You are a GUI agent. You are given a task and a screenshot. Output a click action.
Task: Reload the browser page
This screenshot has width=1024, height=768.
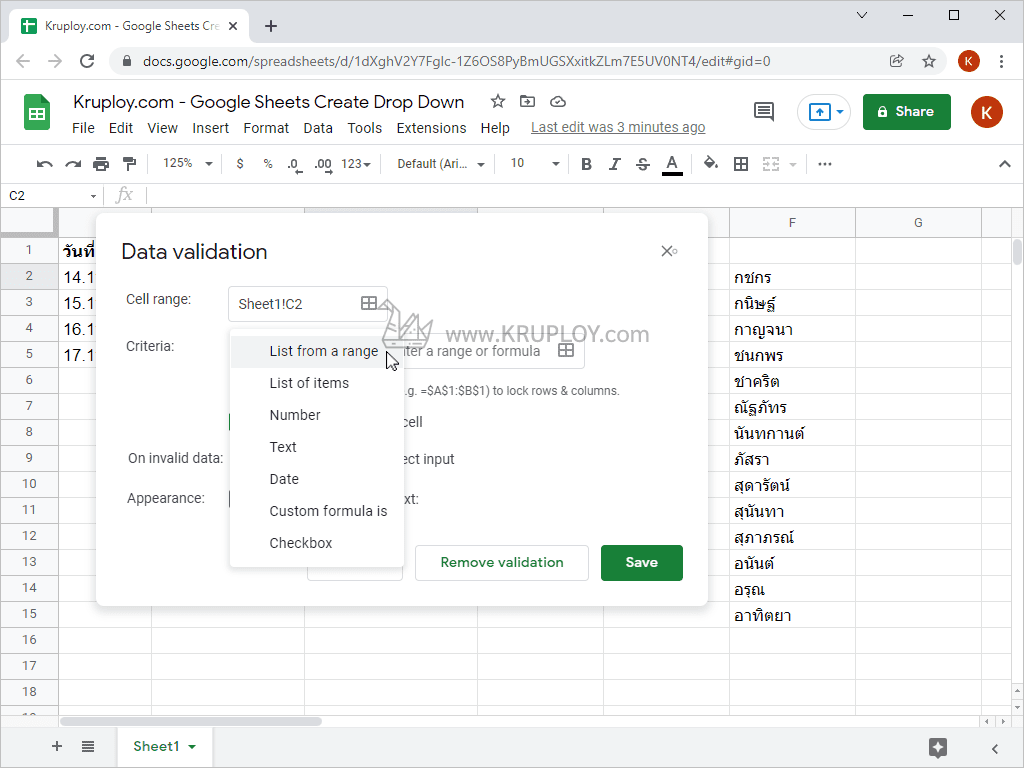(87, 61)
